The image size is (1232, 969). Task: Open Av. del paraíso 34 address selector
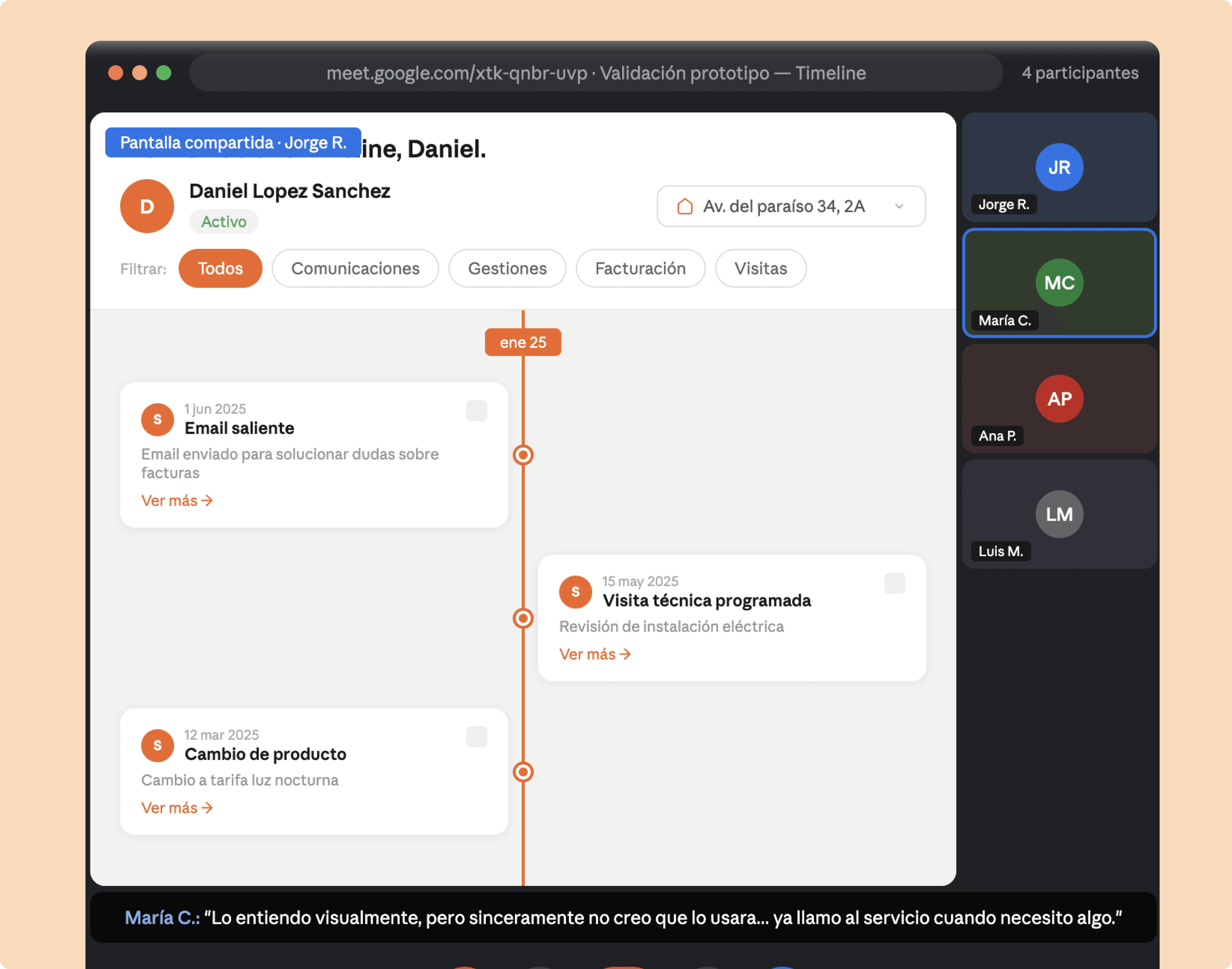(x=783, y=206)
